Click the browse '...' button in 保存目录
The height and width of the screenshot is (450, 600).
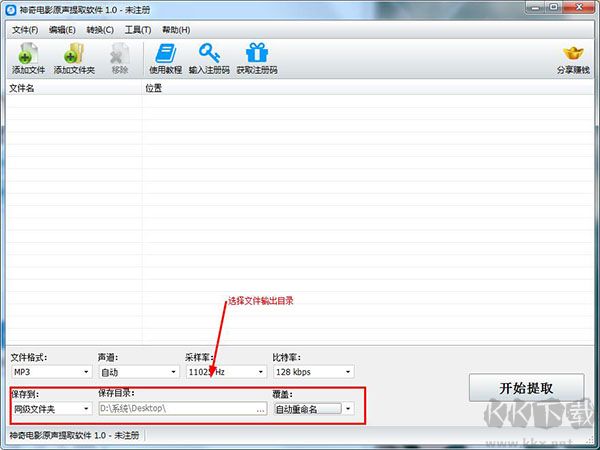pos(261,409)
